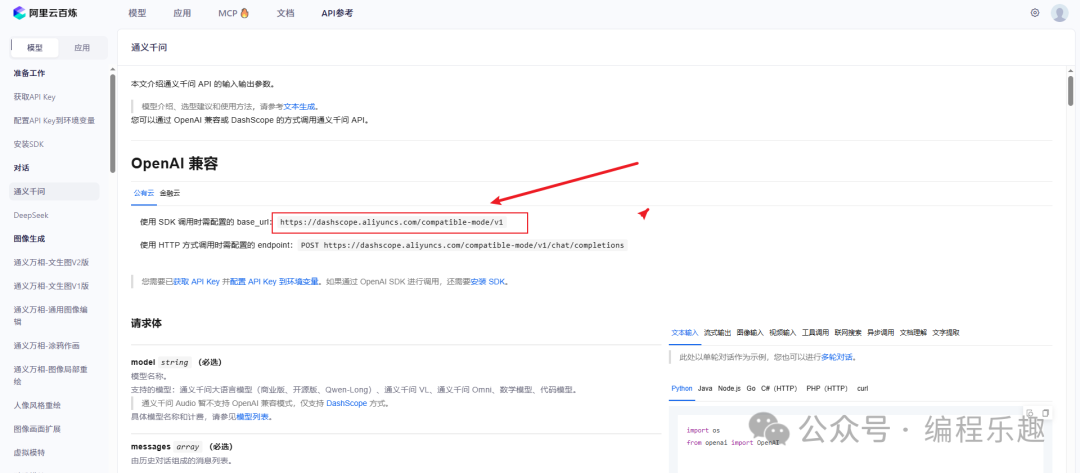
Task: Select the 联网搜索 example tab
Action: 847,333
